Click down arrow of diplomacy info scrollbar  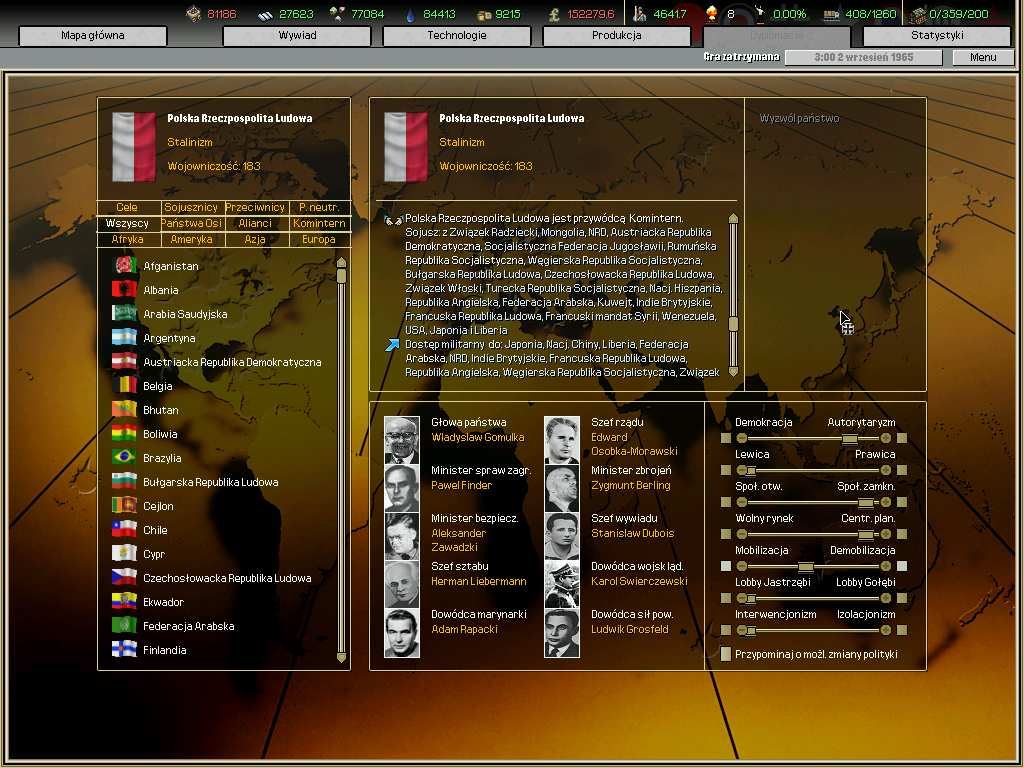pos(733,372)
